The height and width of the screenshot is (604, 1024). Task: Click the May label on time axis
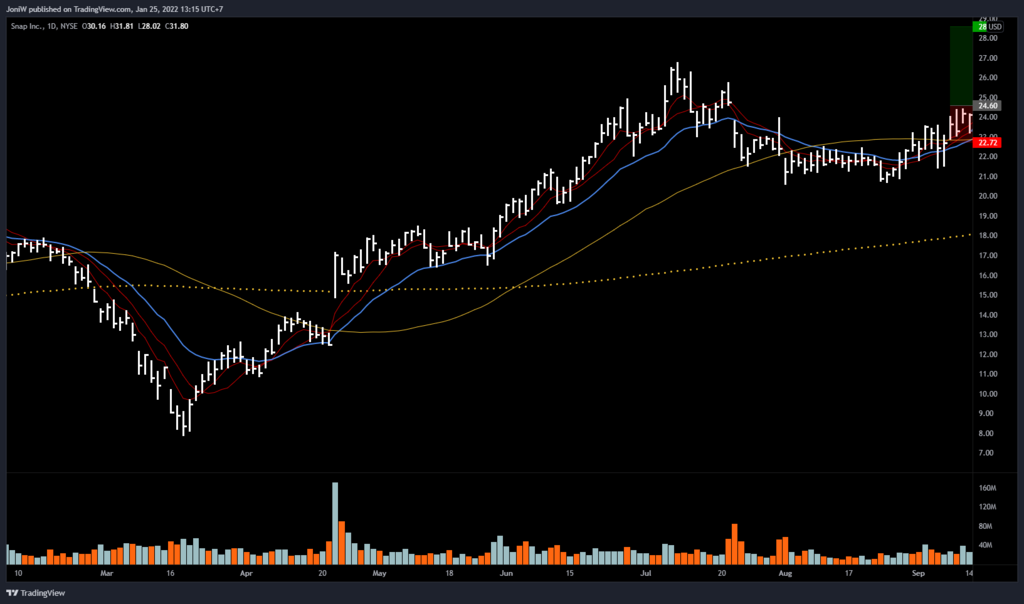(x=379, y=575)
